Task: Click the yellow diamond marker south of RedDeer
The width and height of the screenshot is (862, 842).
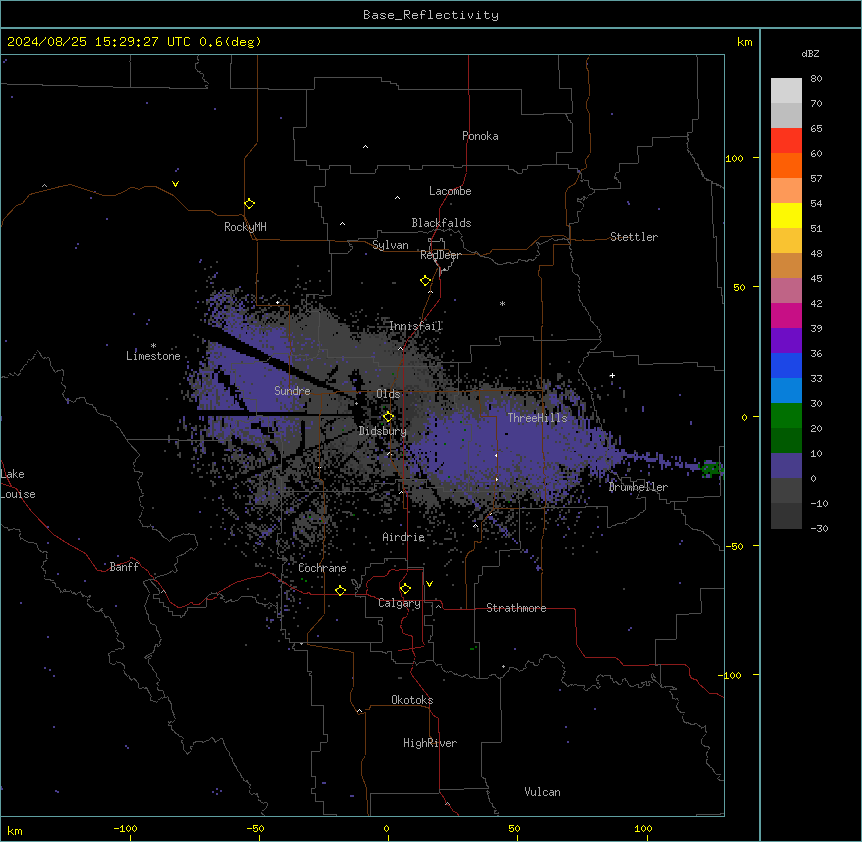Action: pyautogui.click(x=426, y=281)
